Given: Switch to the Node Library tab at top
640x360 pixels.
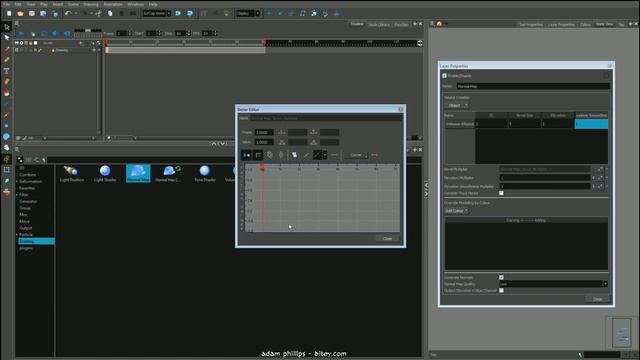Looking at the screenshot, I should tap(379, 24).
